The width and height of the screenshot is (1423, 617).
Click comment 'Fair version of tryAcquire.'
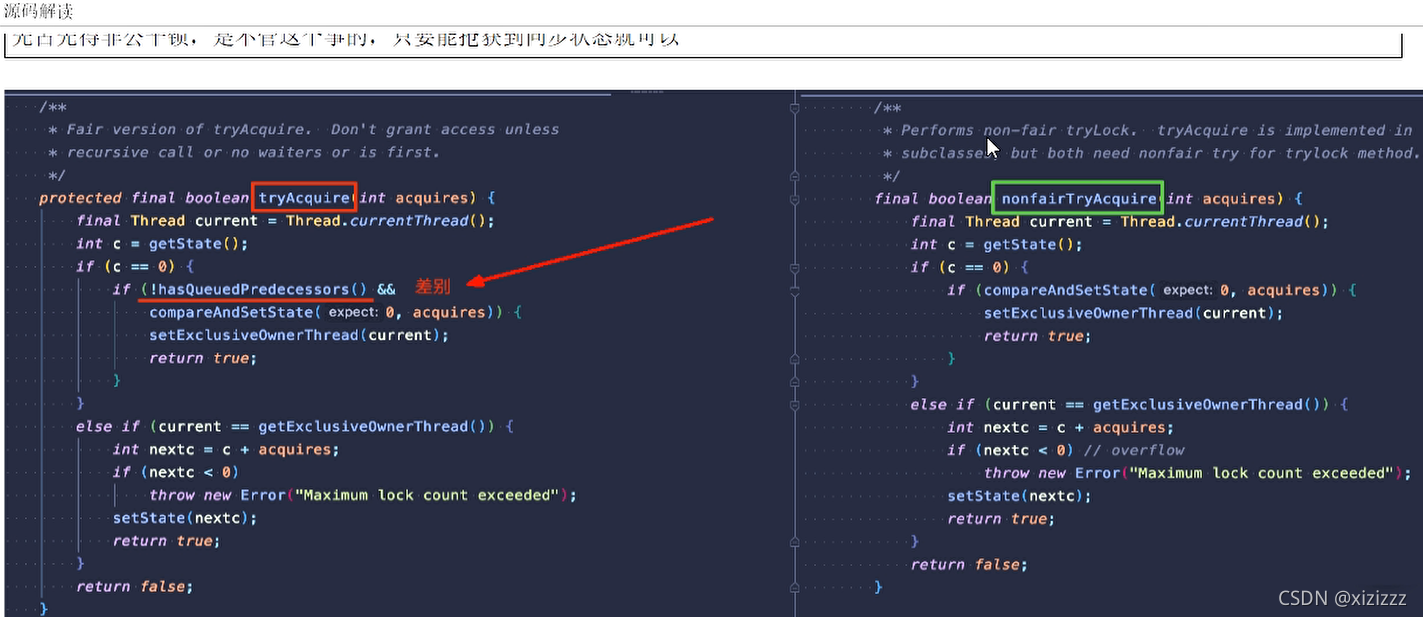pyautogui.click(x=192, y=129)
